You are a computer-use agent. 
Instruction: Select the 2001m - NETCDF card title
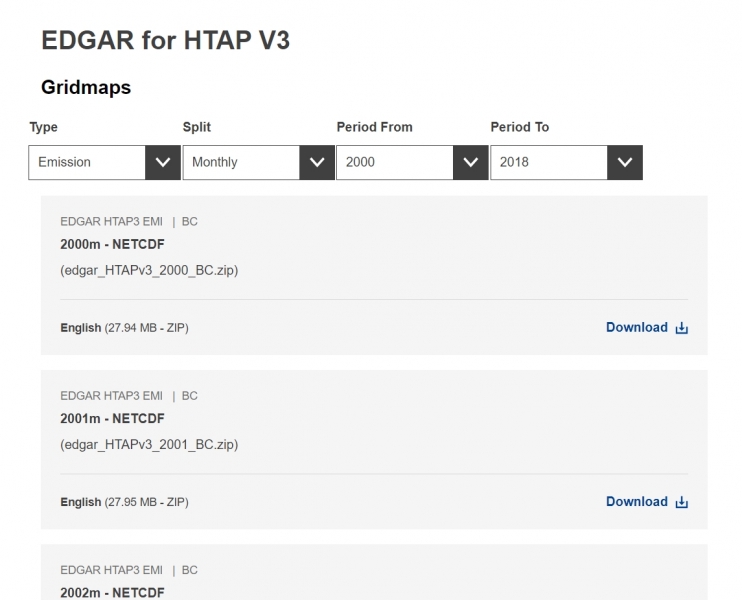tap(112, 419)
